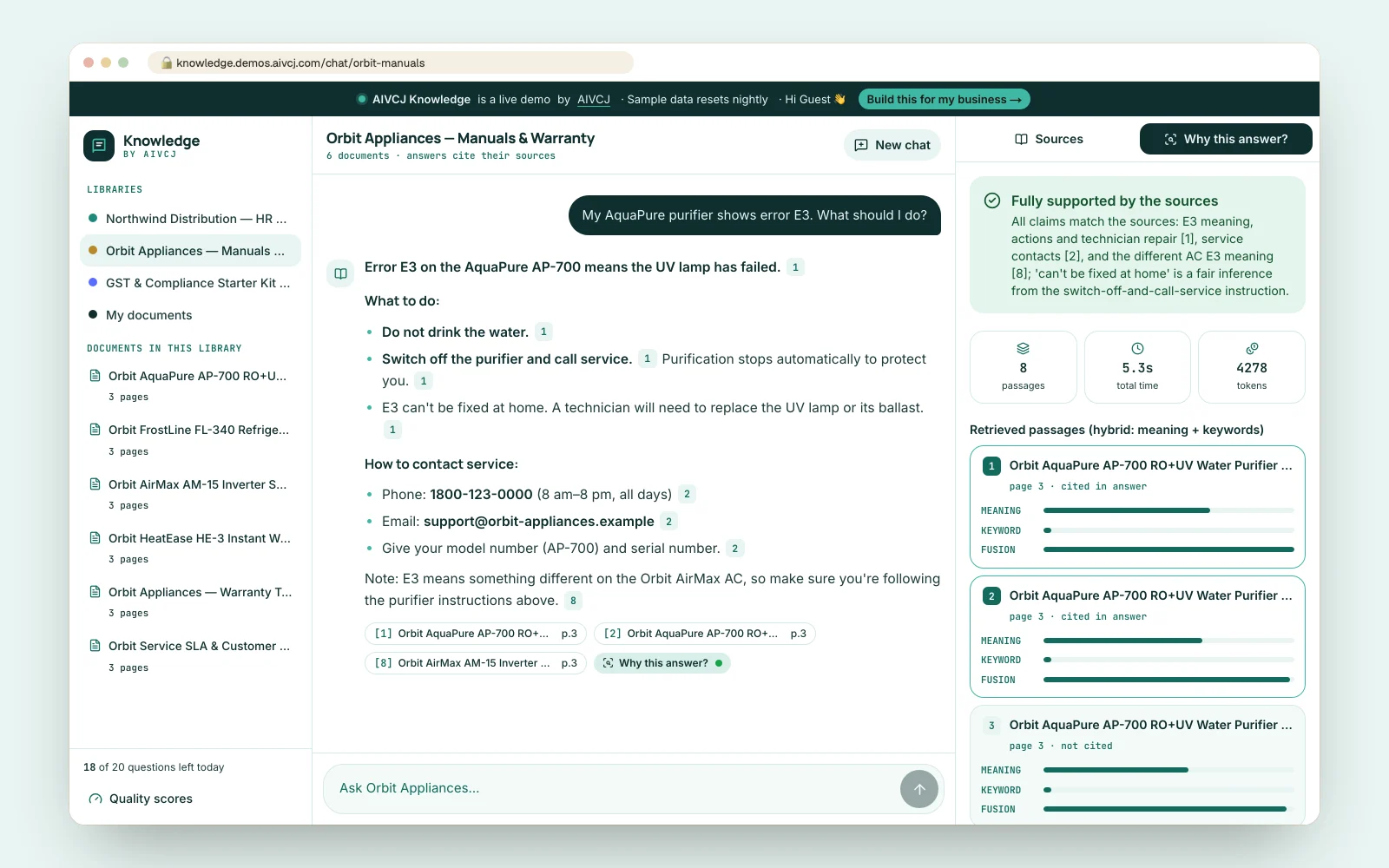Click the Why this answer? chip below the answer
The image size is (1389, 868).
coord(662,663)
